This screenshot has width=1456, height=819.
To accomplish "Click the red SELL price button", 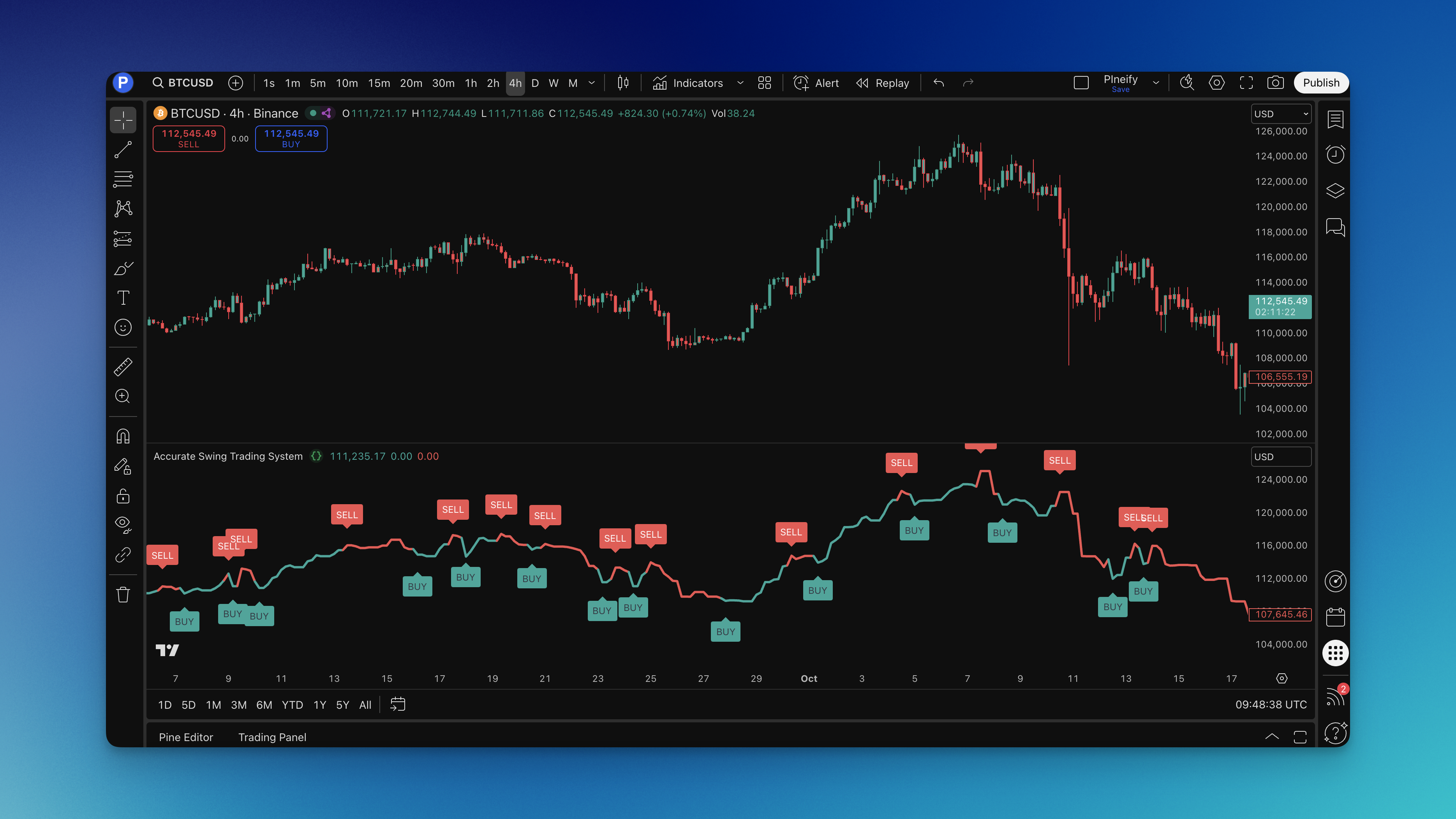I will click(189, 138).
